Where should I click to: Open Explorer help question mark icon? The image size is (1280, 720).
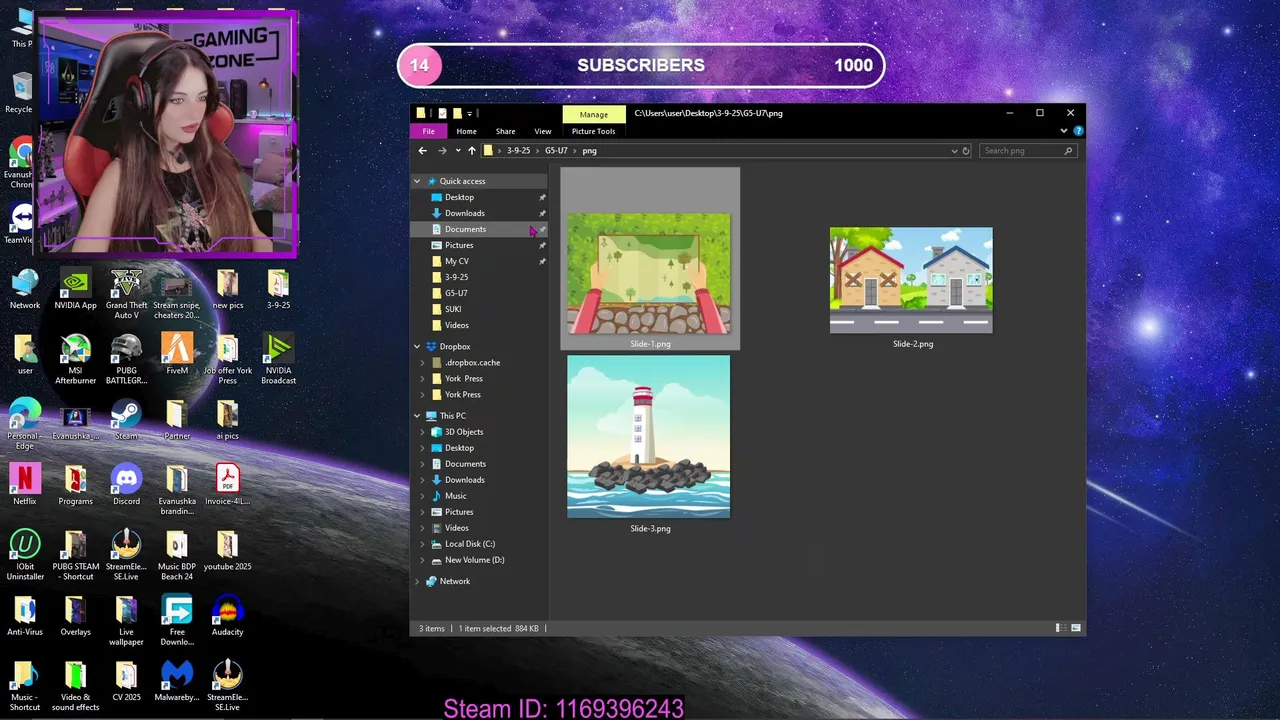pyautogui.click(x=1076, y=131)
